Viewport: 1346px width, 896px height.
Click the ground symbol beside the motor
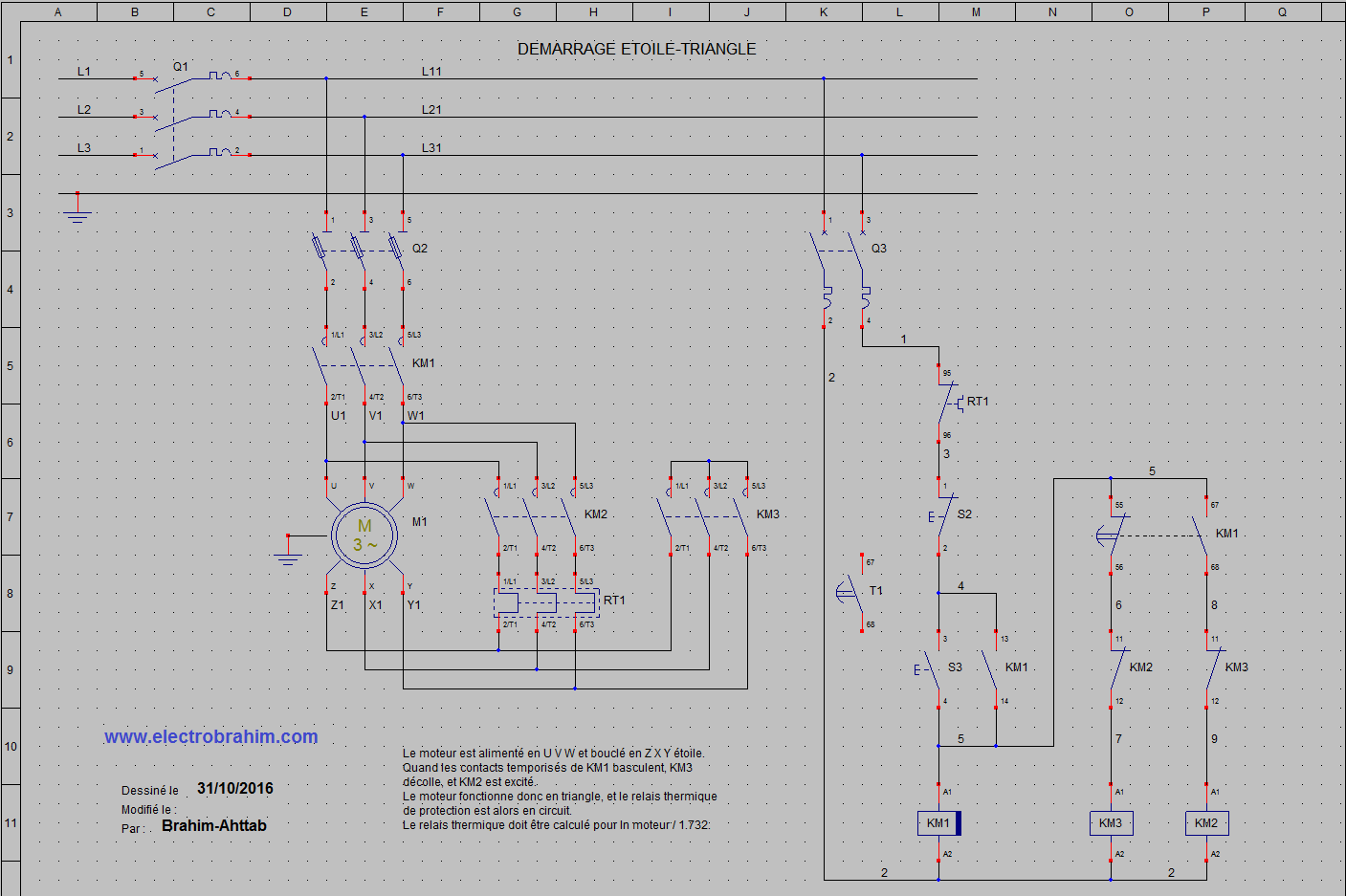(x=288, y=551)
